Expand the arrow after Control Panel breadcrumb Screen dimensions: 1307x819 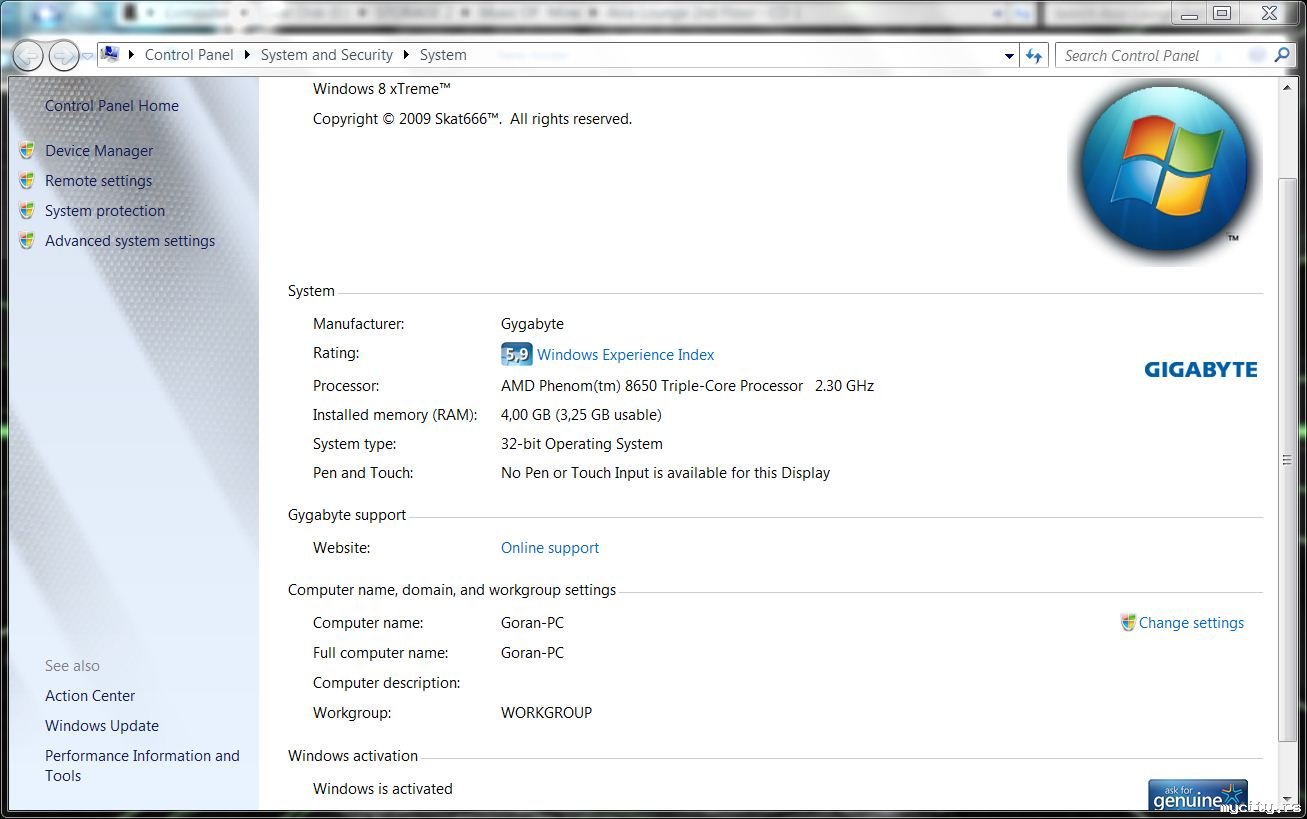(x=247, y=55)
